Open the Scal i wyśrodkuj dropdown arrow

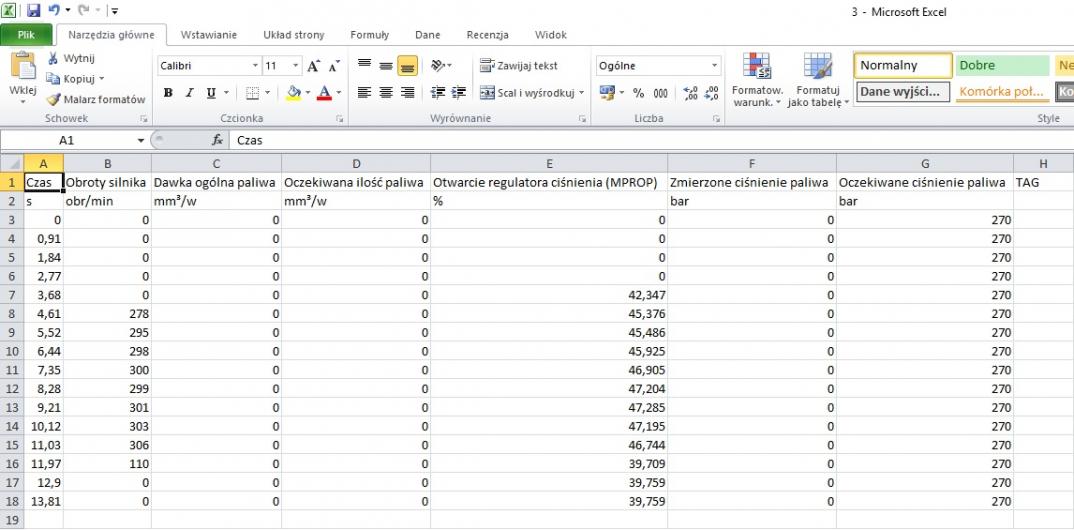[x=582, y=93]
